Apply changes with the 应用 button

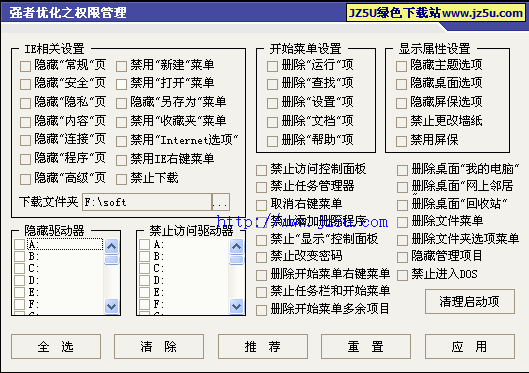pyautogui.click(x=470, y=347)
